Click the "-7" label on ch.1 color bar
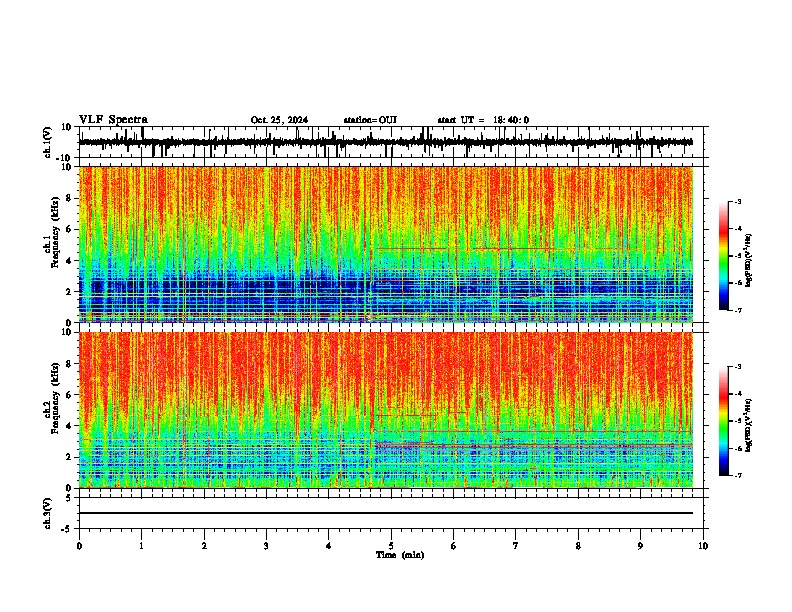The height and width of the screenshot is (612, 792). tap(737, 310)
